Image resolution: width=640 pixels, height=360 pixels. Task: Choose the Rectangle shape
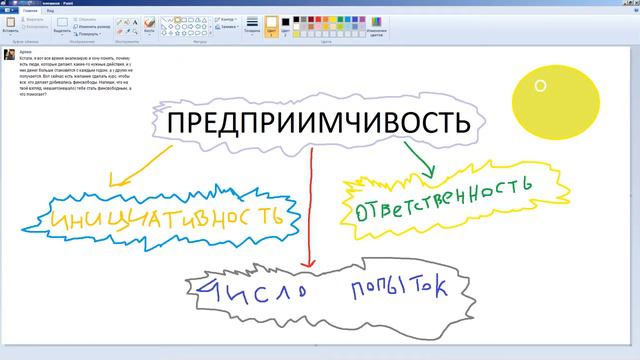pyautogui.click(x=184, y=20)
